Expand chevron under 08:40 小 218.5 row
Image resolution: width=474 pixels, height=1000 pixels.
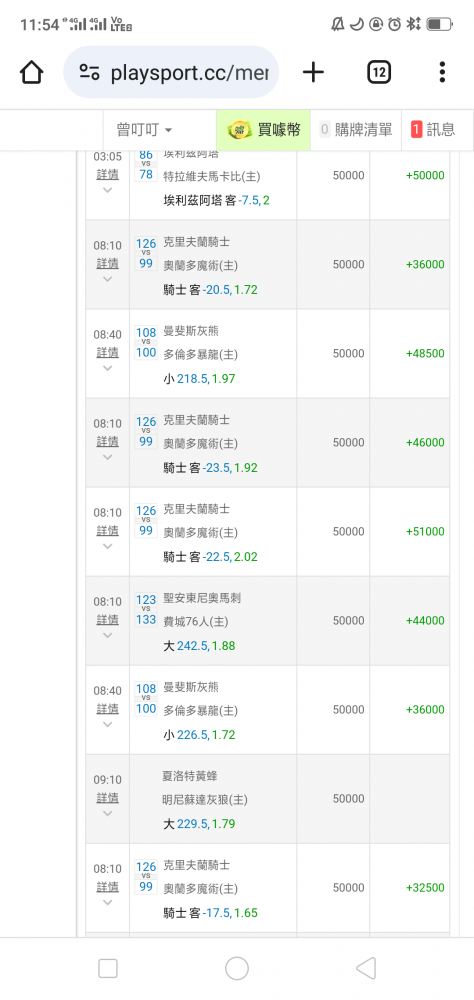point(107,368)
